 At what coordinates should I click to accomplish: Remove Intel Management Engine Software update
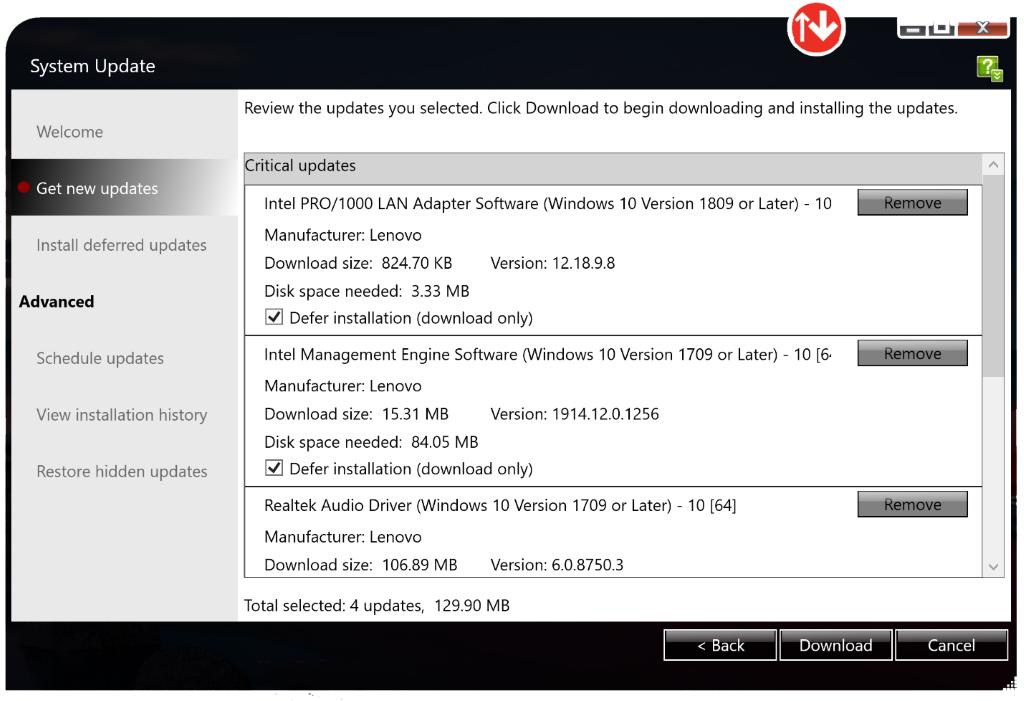[x=912, y=354]
